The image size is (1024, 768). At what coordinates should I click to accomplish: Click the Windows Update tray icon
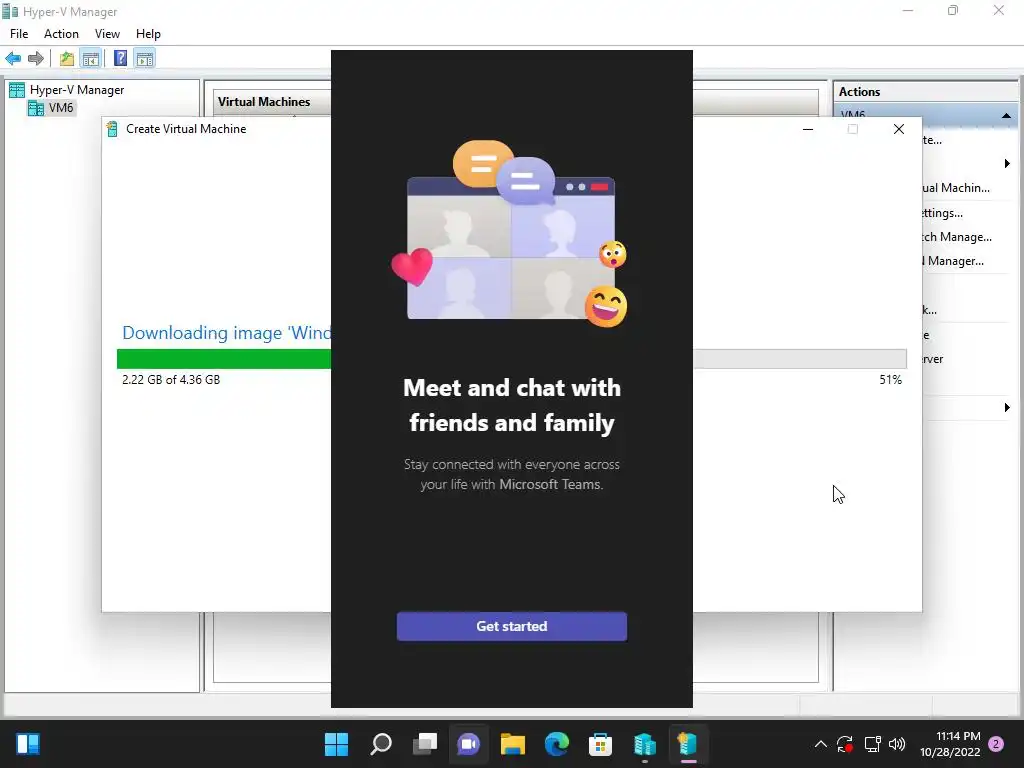(x=845, y=744)
